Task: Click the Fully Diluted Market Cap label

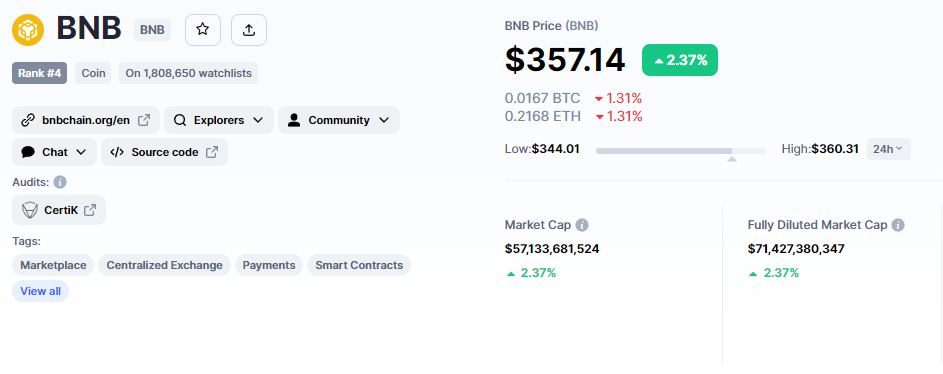Action: coord(817,225)
